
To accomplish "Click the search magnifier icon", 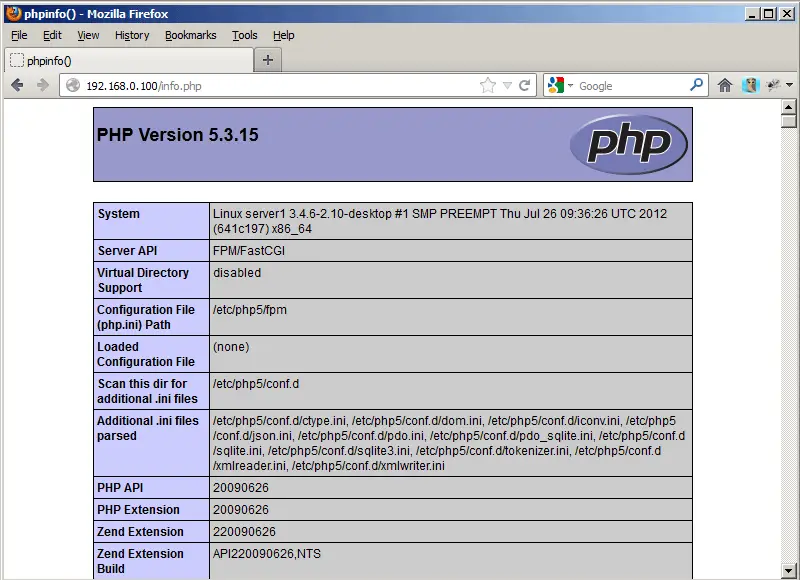I will coord(696,85).
